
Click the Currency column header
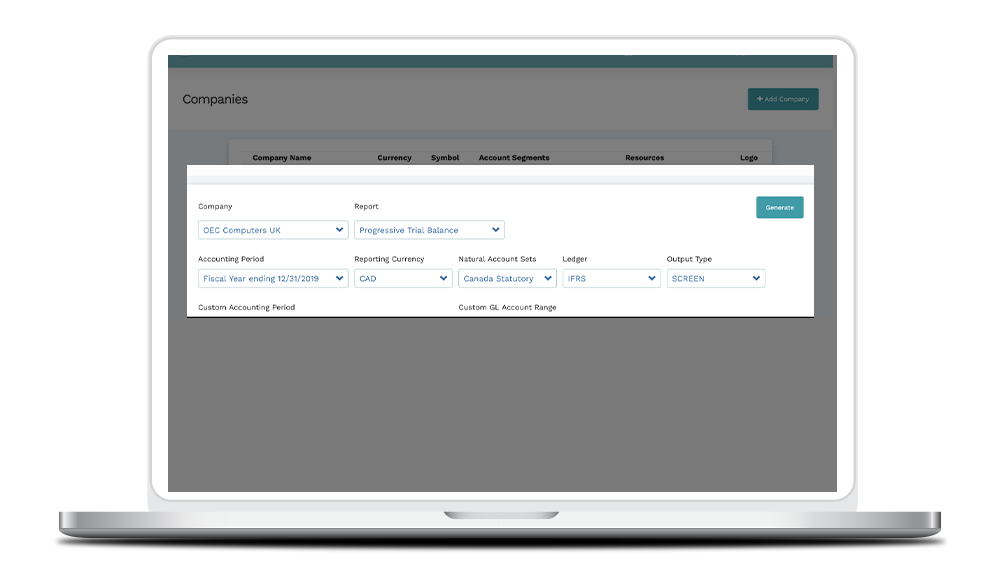pos(394,158)
